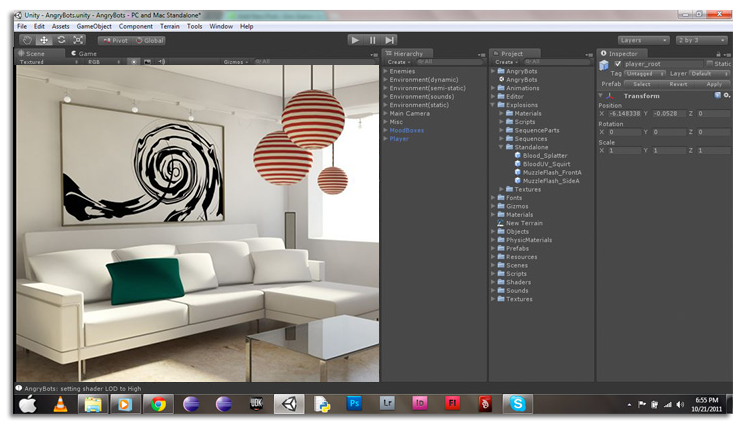The height and width of the screenshot is (427, 749).
Task: Open the 2 by 3 layout dropdown
Action: coord(700,40)
